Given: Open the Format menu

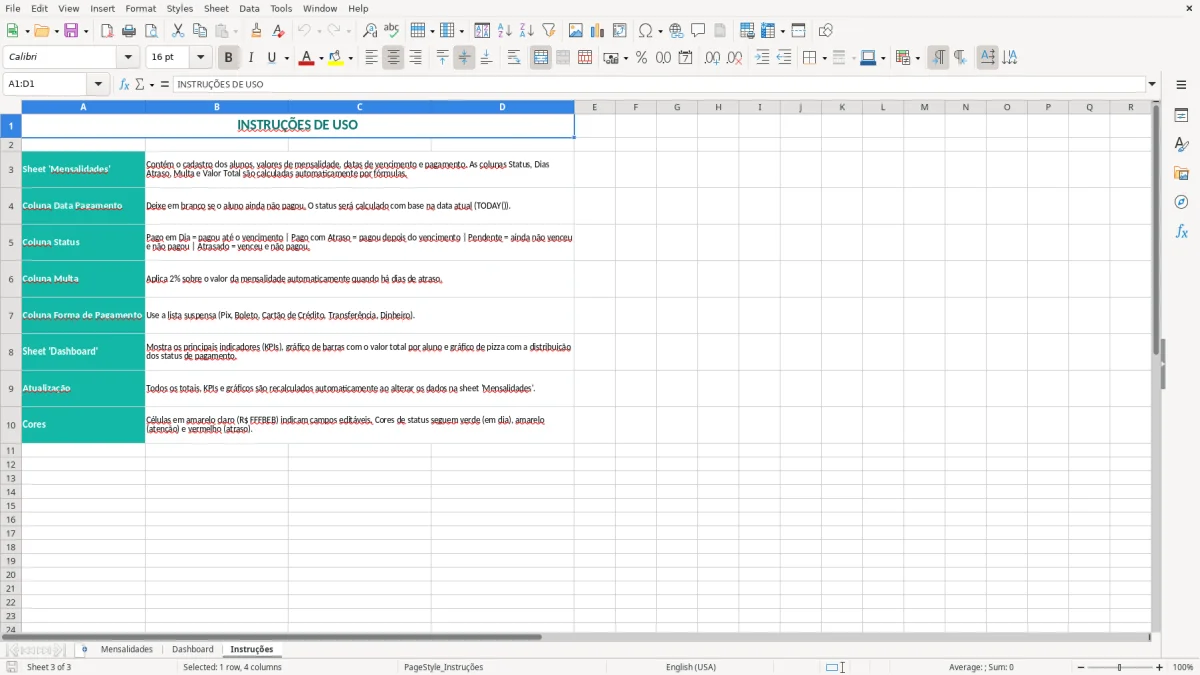Looking at the screenshot, I should [141, 8].
